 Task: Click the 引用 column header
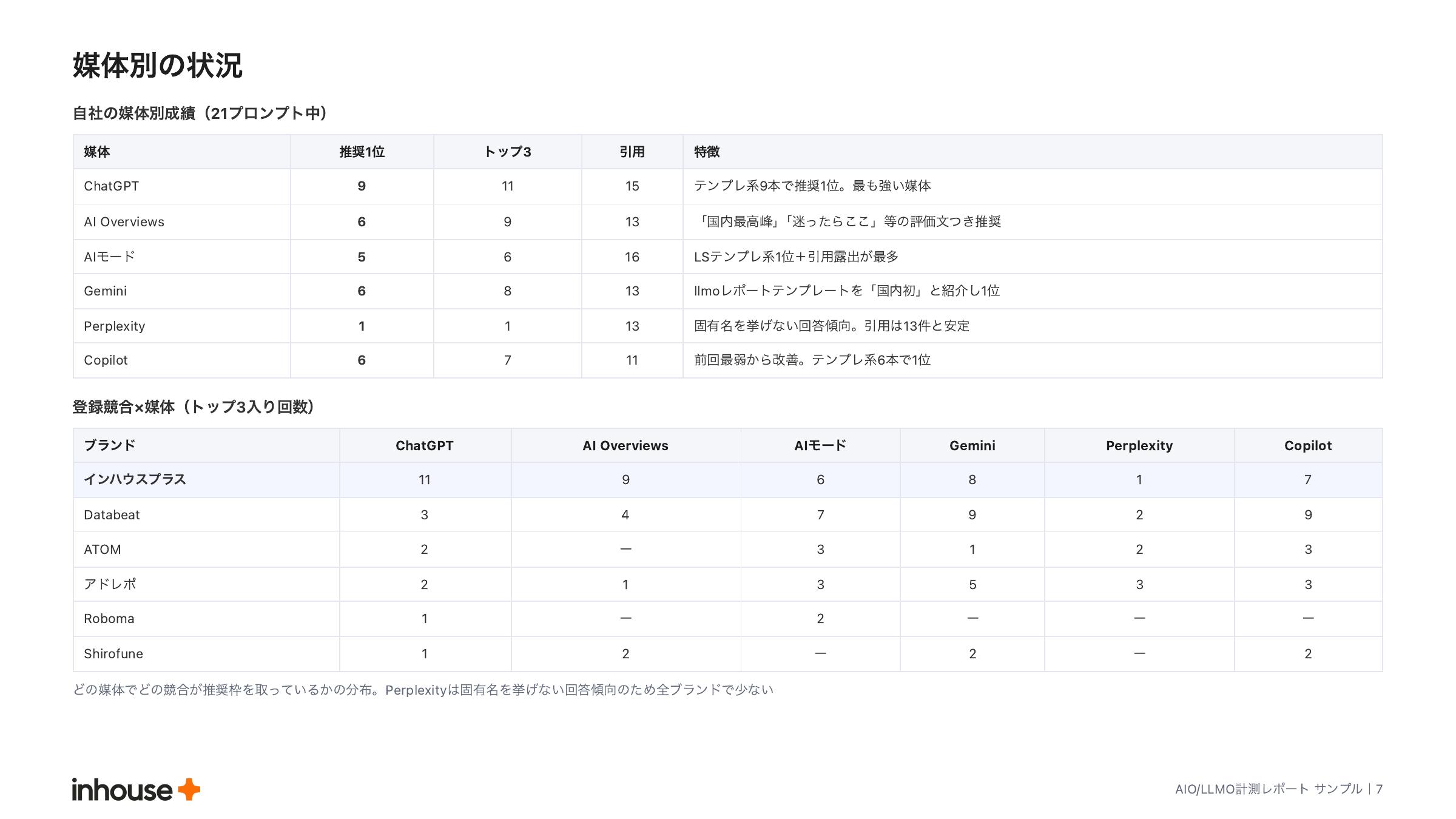point(632,152)
